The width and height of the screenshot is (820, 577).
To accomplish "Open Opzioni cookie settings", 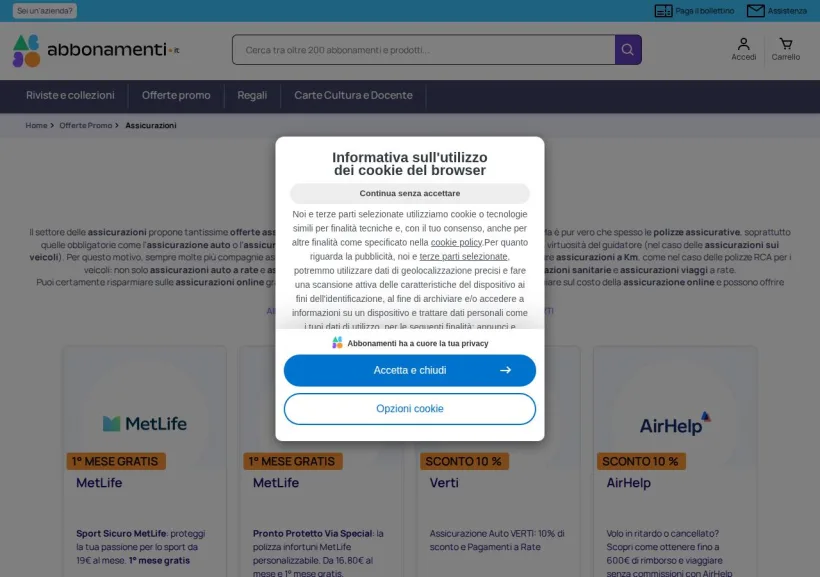I will coord(409,409).
